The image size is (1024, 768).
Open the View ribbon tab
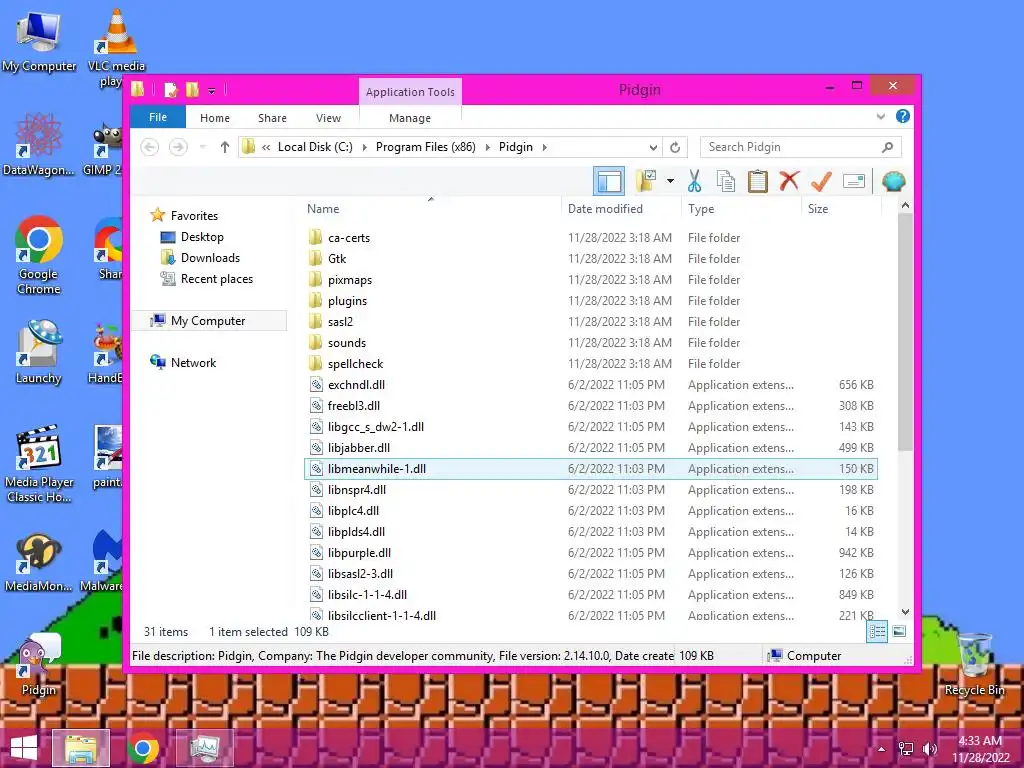point(328,118)
